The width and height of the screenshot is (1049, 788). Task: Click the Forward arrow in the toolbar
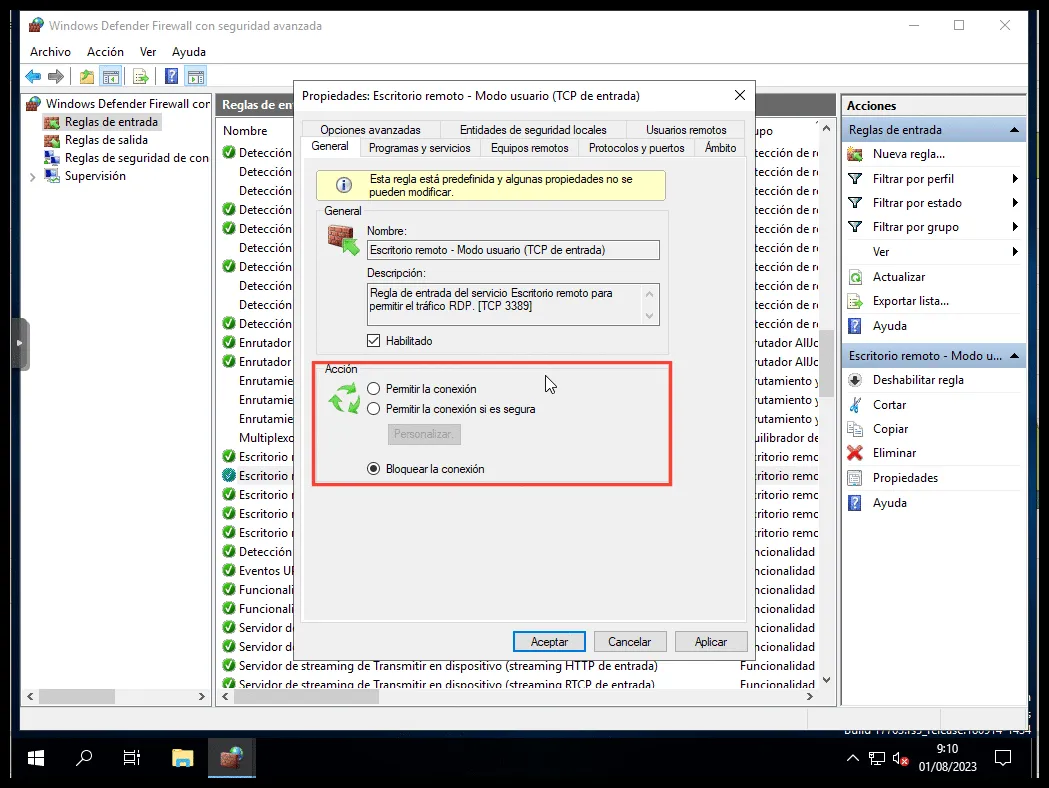(56, 77)
